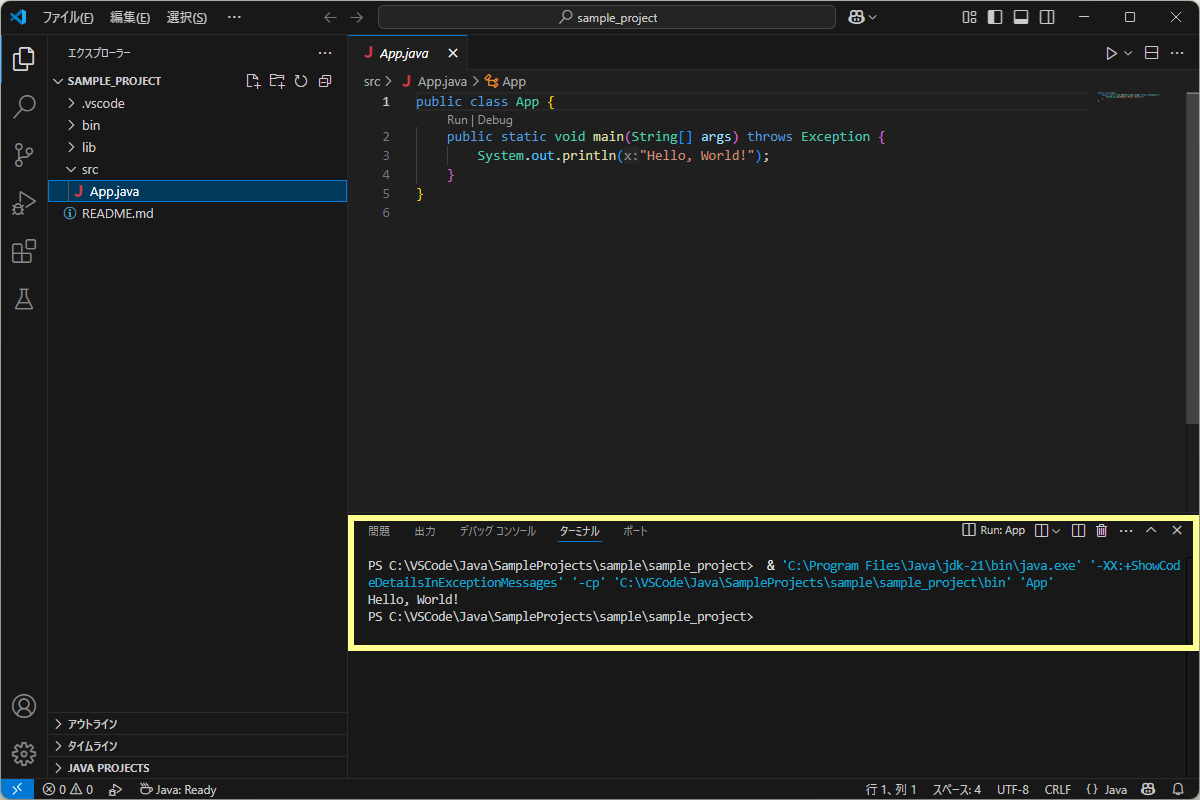
Task: Click the Refresh Explorer icon
Action: (301, 81)
